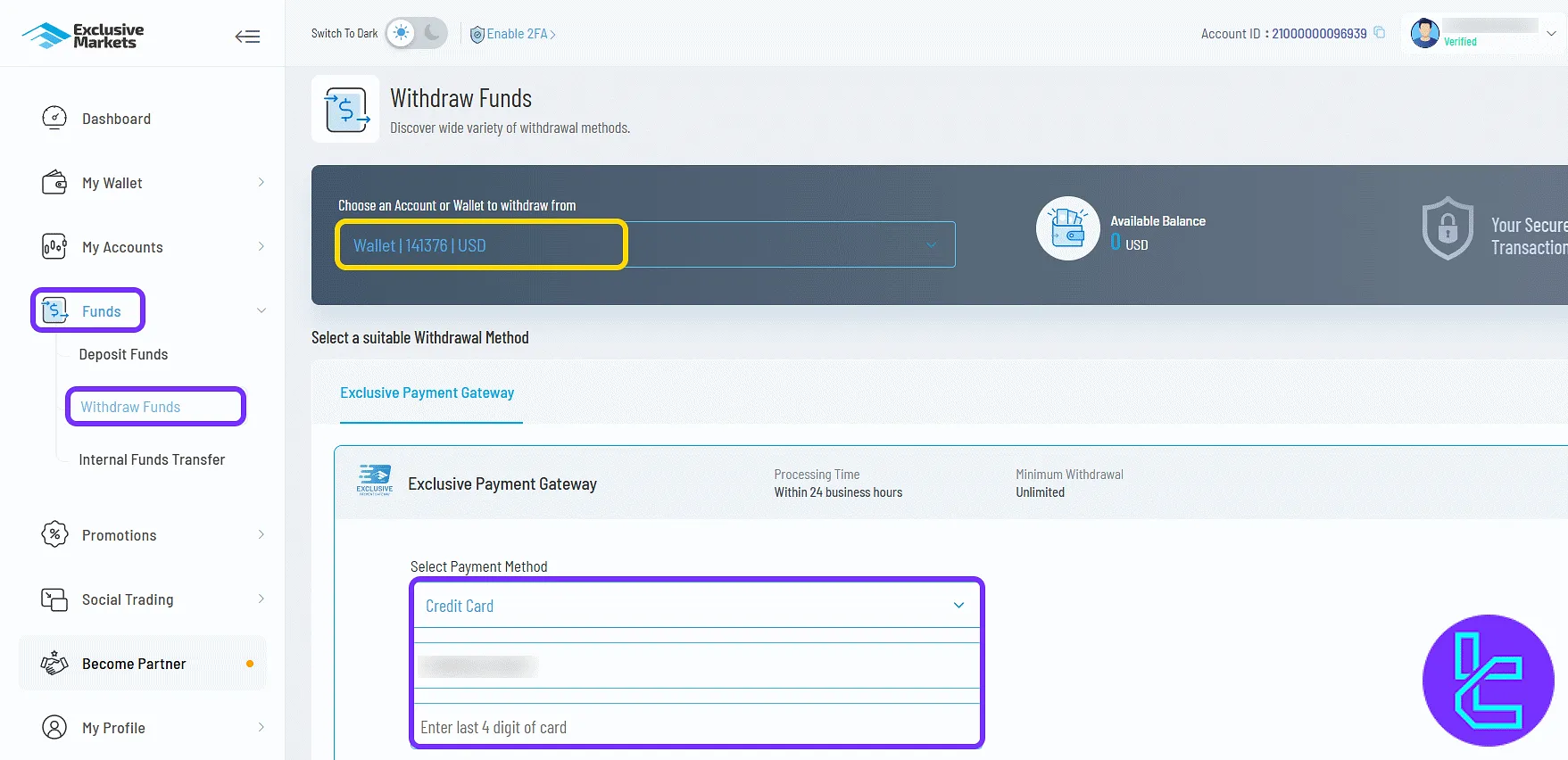Click the My Accounts chart icon
This screenshot has height=760, width=1568.
(x=54, y=246)
